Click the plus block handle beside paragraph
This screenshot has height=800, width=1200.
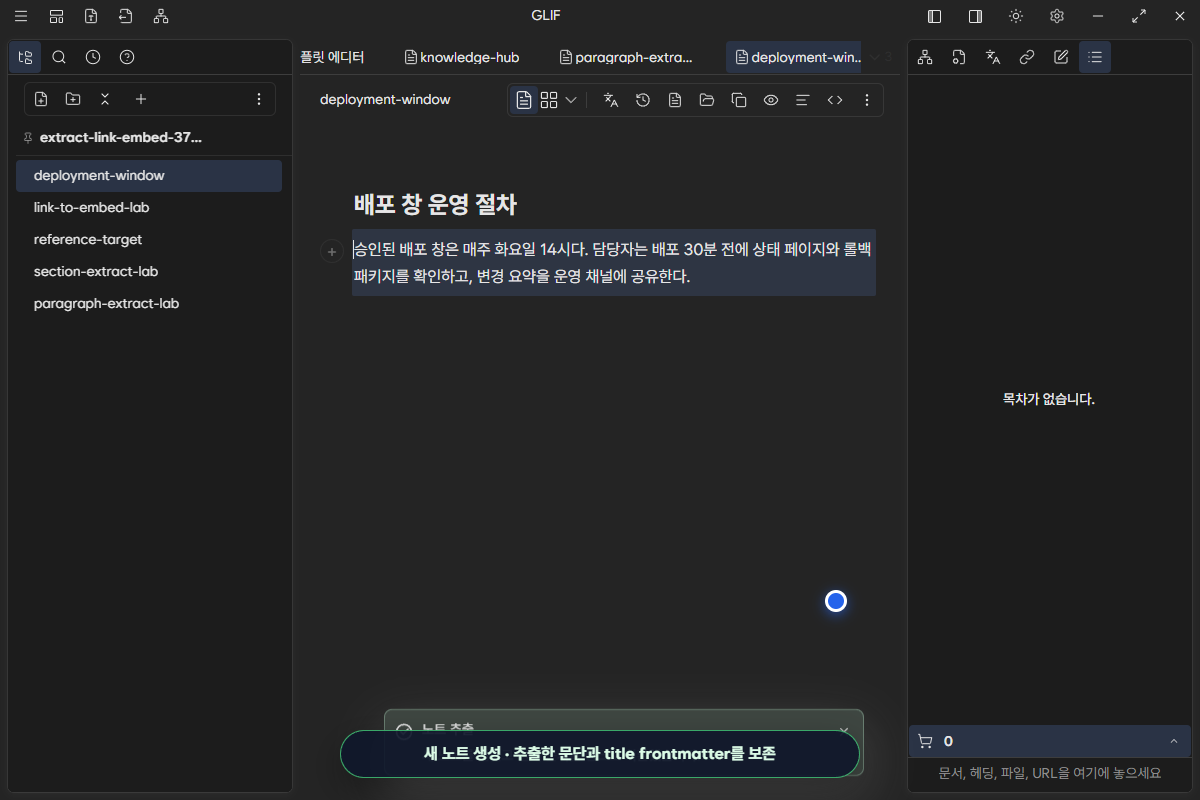(332, 252)
